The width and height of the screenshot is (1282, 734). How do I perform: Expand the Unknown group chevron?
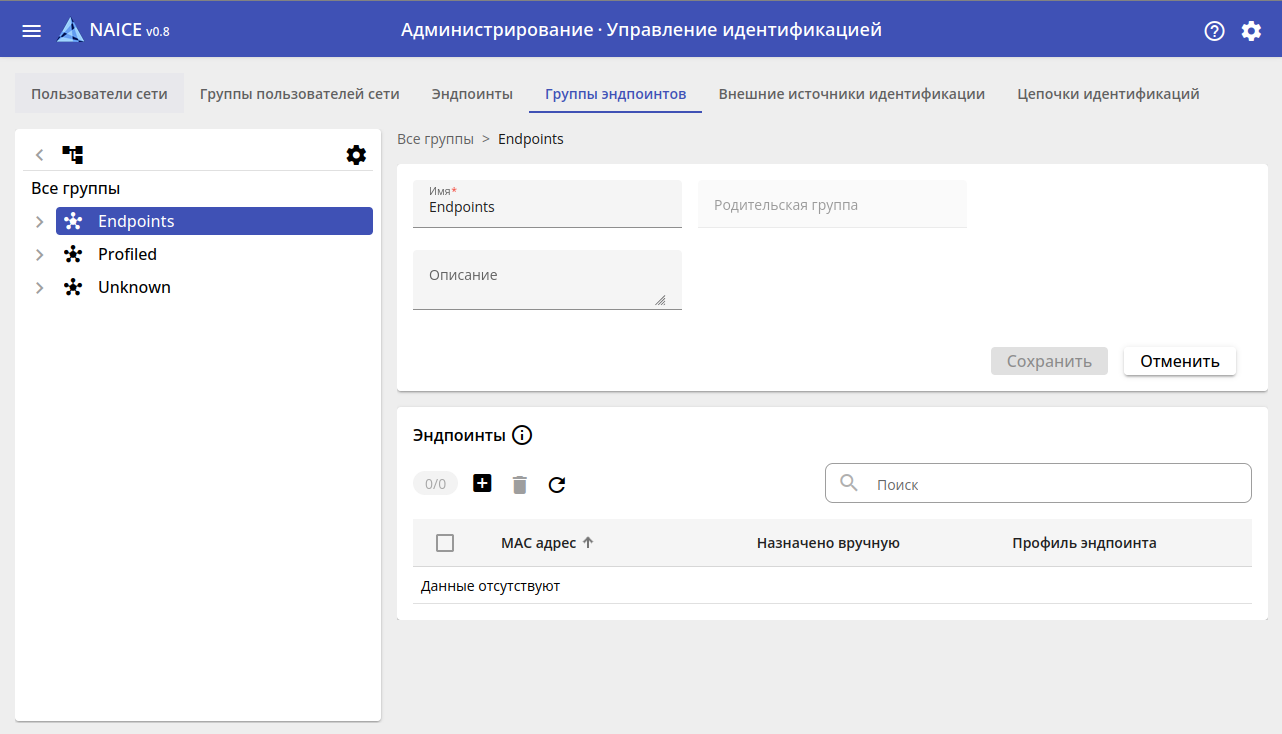coord(39,288)
